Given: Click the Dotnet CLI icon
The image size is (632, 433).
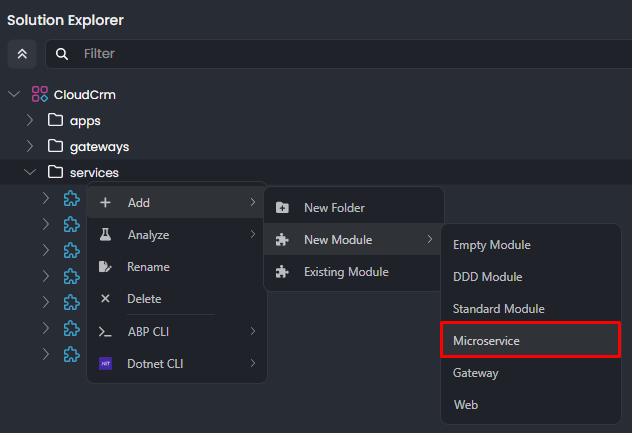Looking at the screenshot, I should point(105,363).
